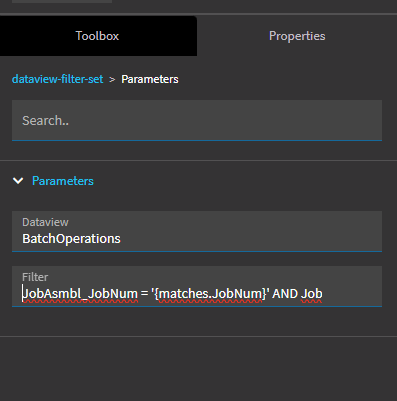Click empty space right of BatchOperations

click(x=250, y=239)
